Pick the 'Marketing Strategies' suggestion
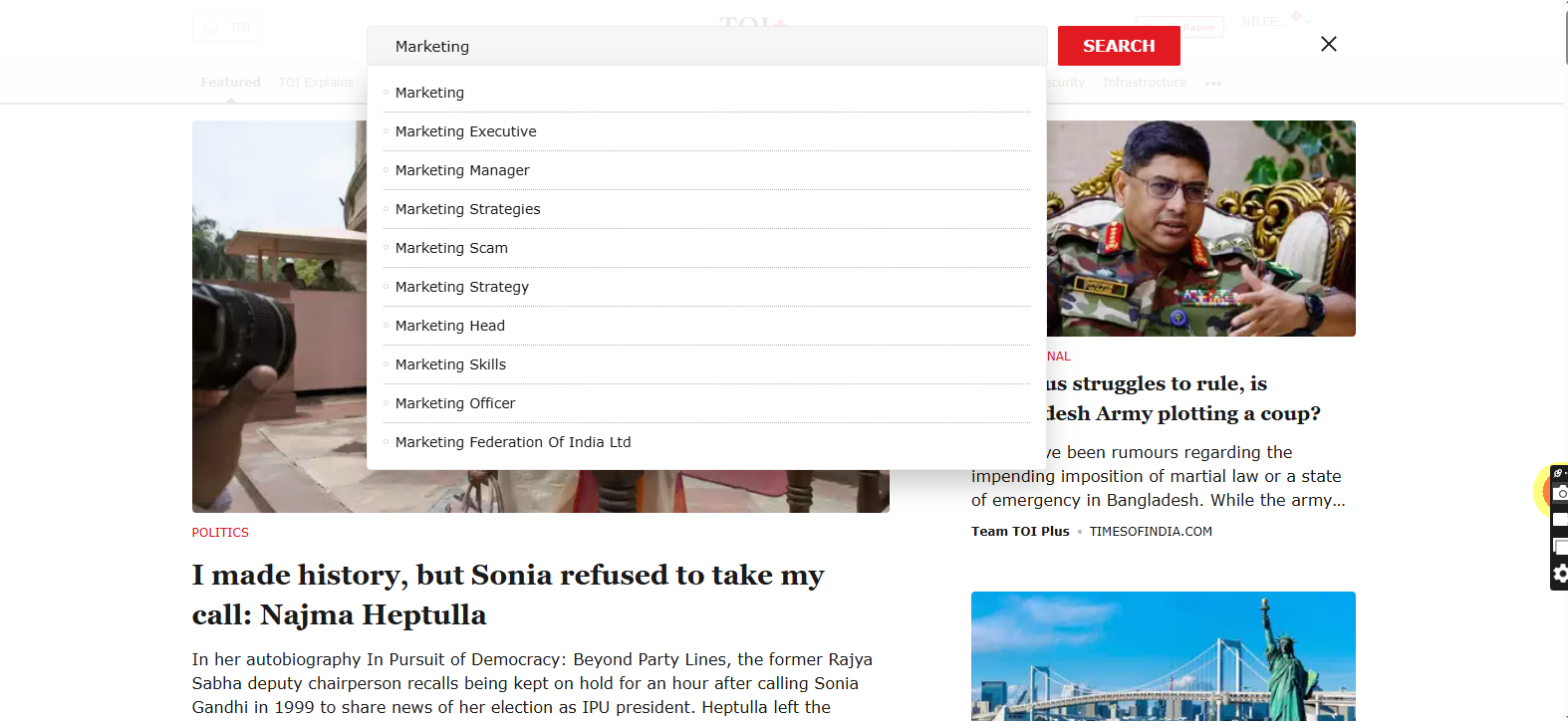Viewport: 1568px width, 721px height. click(467, 209)
